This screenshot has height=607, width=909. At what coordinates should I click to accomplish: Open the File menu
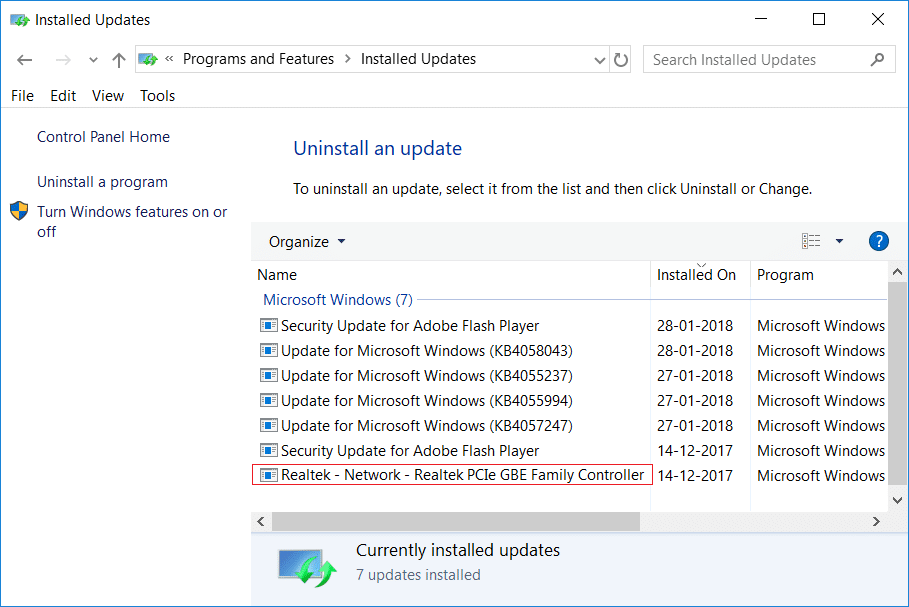22,96
